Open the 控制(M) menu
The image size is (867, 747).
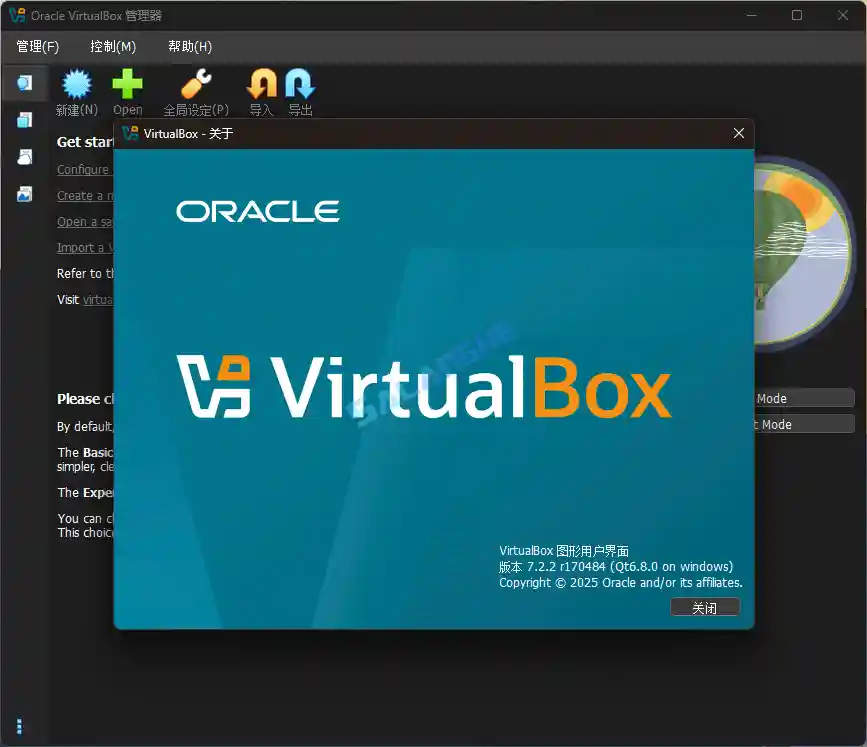[113, 46]
